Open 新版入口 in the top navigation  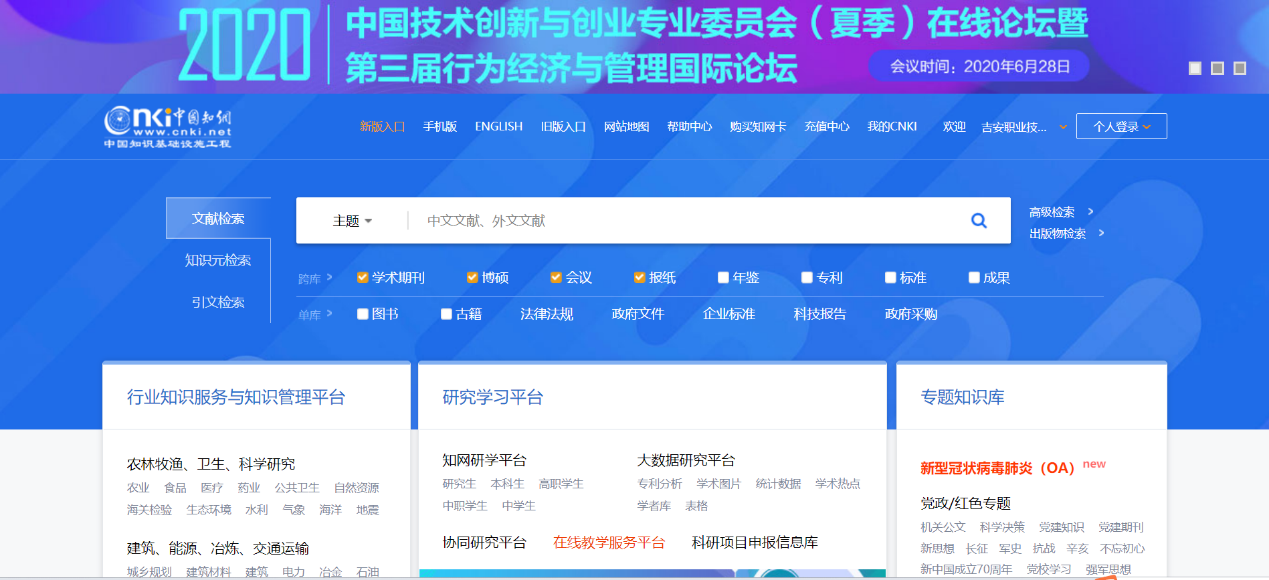click(382, 127)
